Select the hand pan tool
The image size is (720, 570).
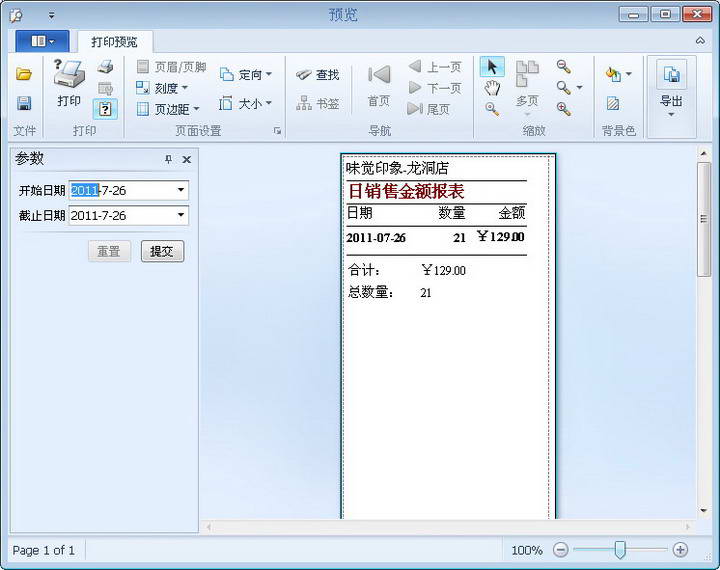[492, 87]
